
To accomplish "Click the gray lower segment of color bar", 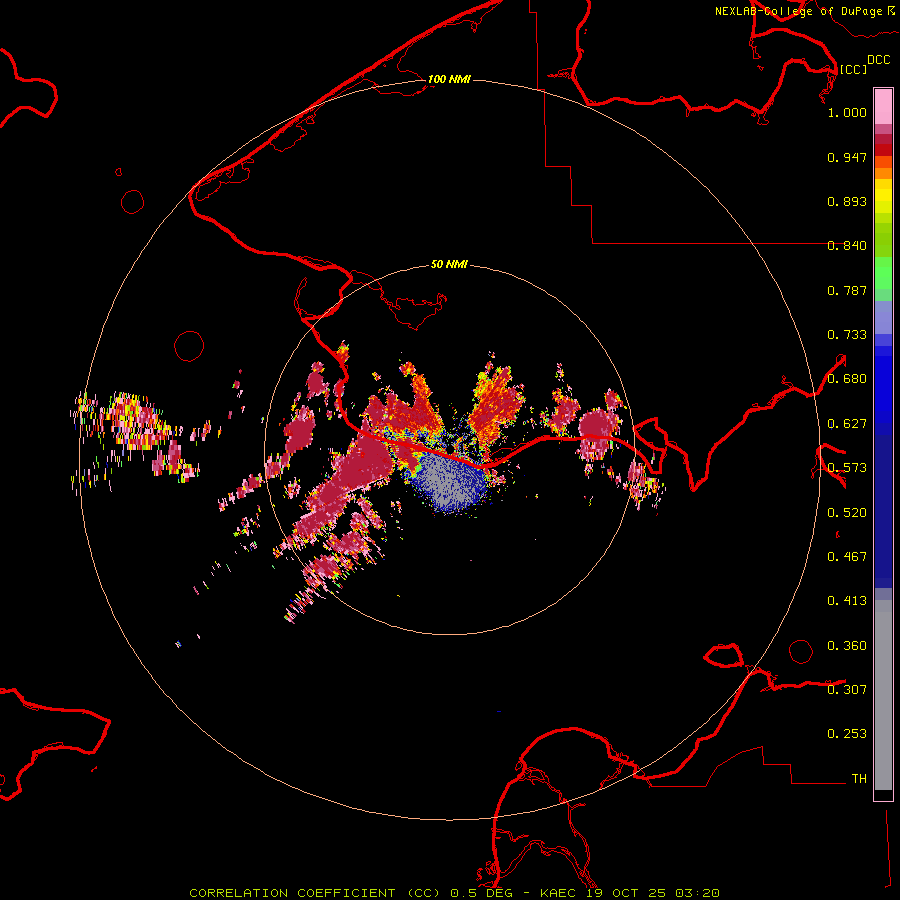I will 883,695.
